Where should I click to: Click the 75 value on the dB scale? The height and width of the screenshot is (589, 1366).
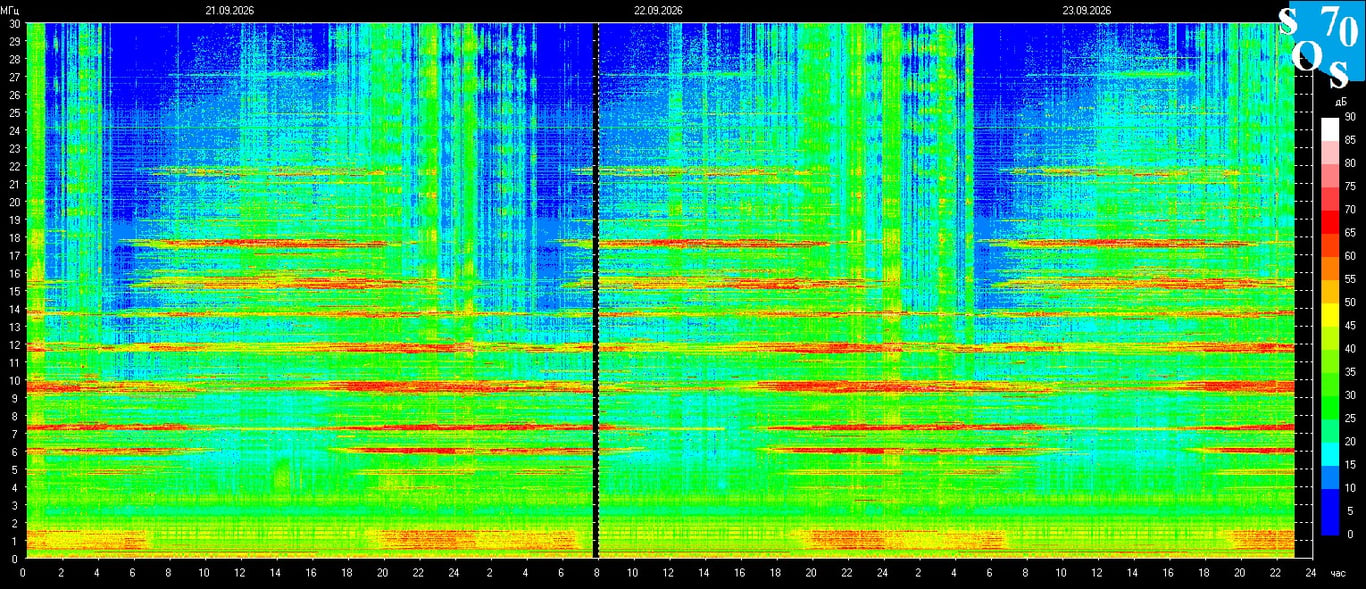pos(1349,187)
